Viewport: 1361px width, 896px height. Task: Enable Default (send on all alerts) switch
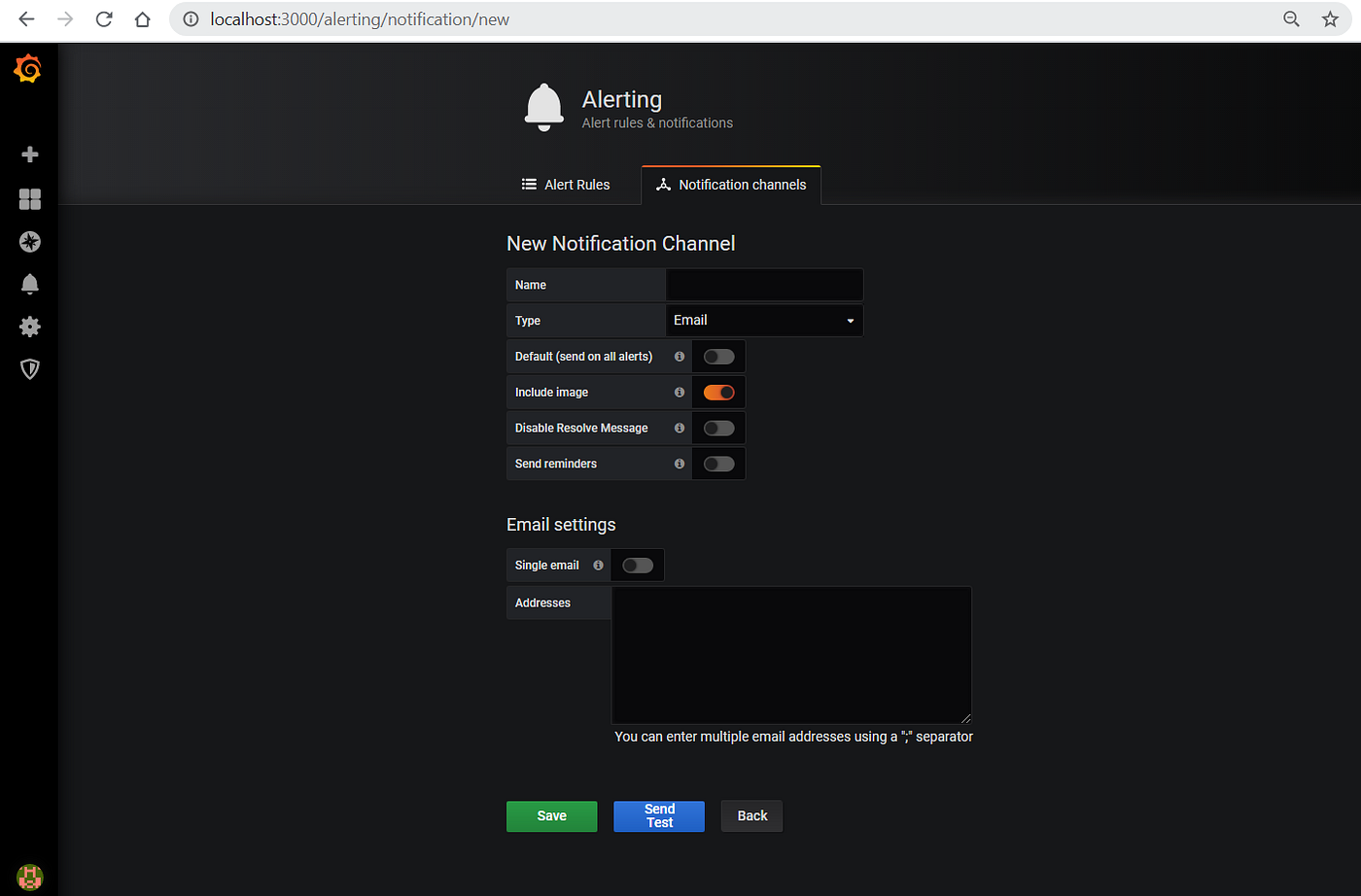719,357
